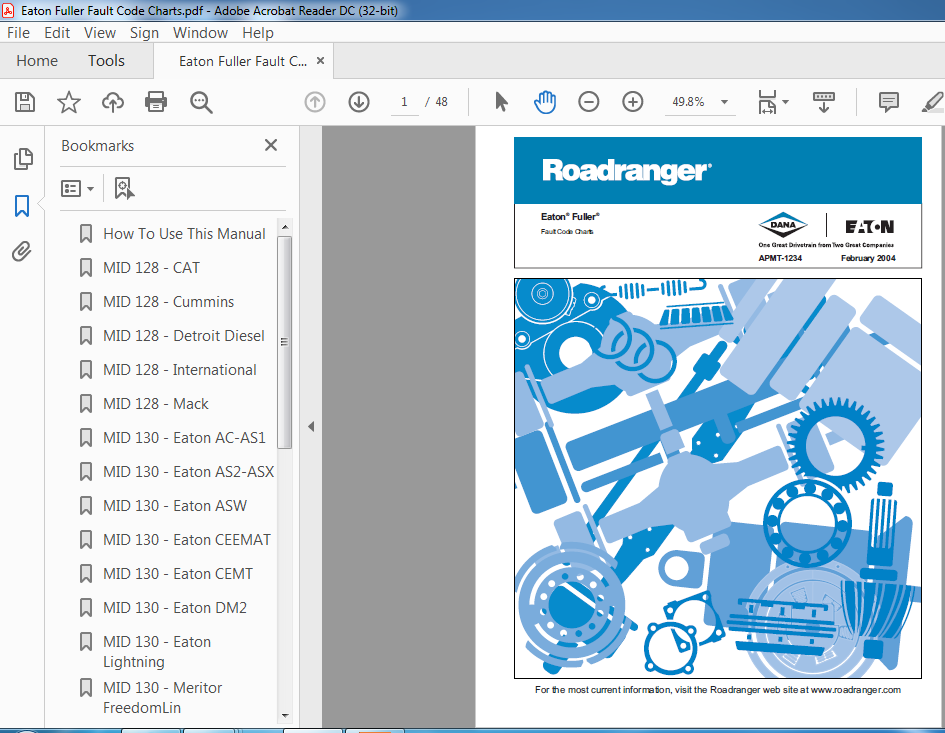Screen dimensions: 945x733
Task: Close the Bookmarks panel with the X
Action: pyautogui.click(x=271, y=145)
